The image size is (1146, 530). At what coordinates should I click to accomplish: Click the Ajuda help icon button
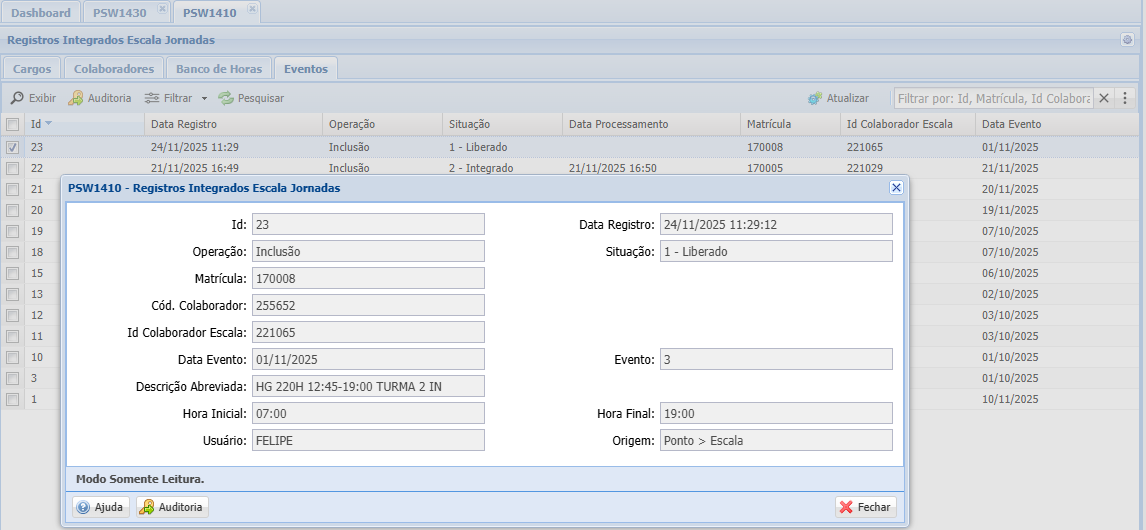point(102,507)
